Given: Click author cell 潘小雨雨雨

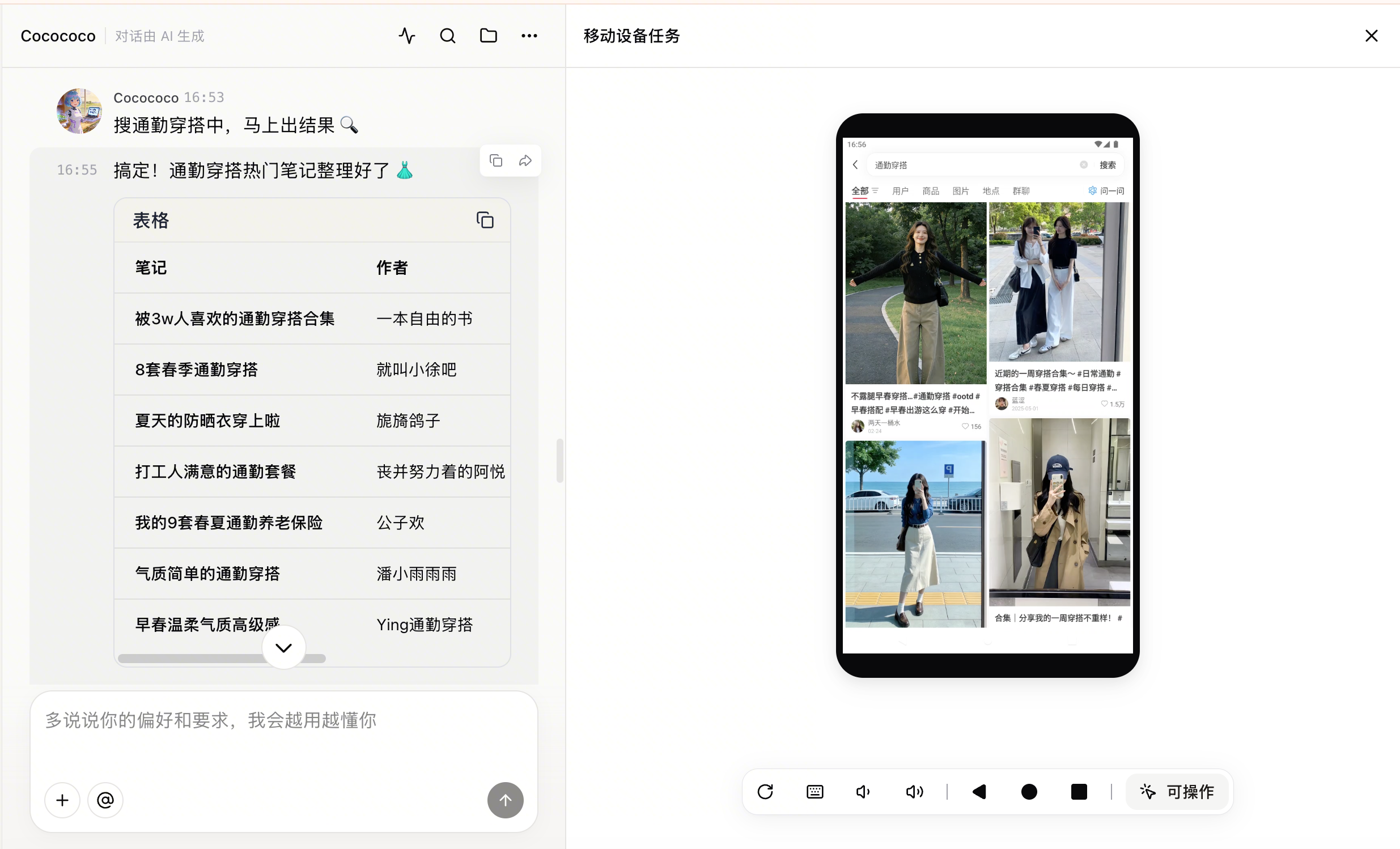Looking at the screenshot, I should pos(417,574).
